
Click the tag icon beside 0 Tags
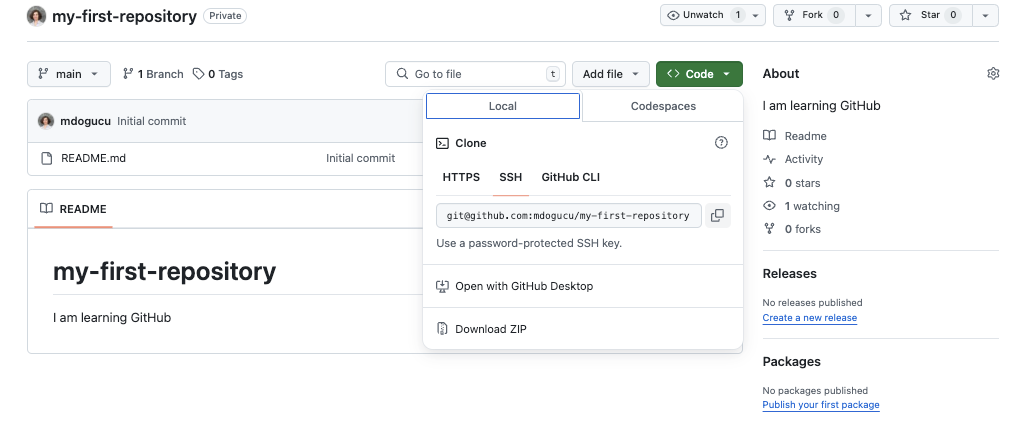[x=199, y=74]
